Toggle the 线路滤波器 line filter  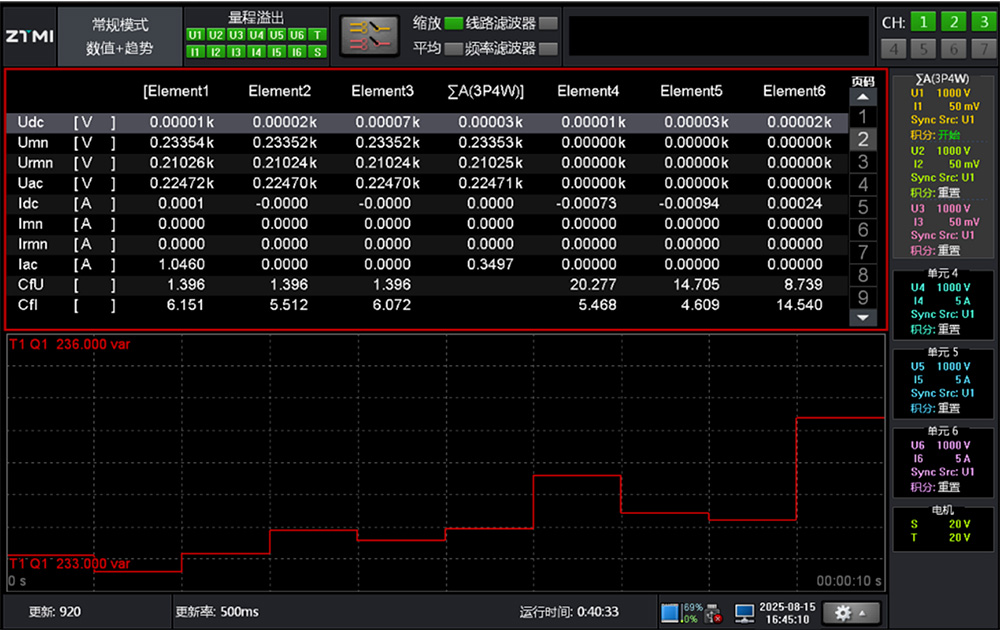(548, 23)
